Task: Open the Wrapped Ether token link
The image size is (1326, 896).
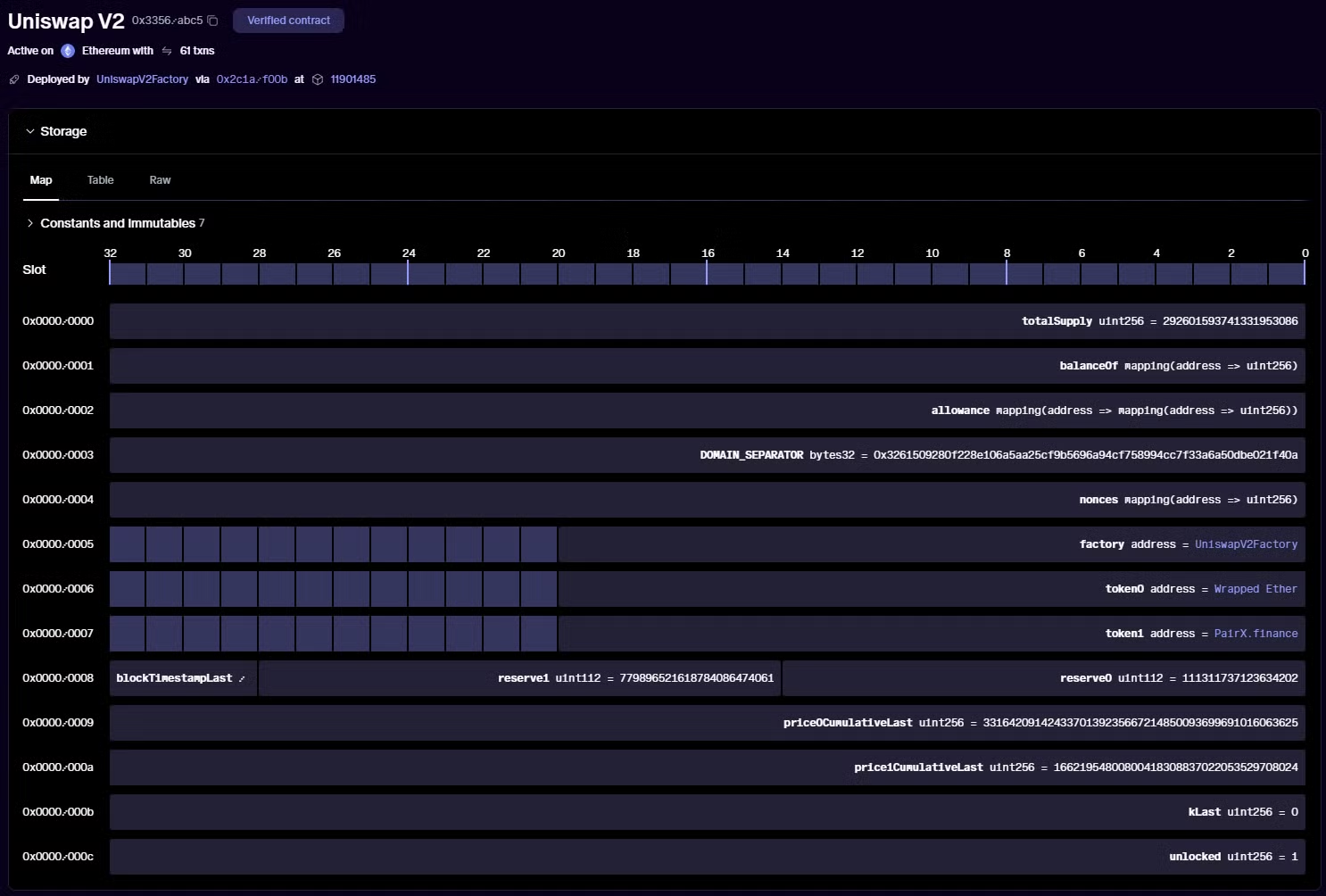Action: click(1256, 589)
